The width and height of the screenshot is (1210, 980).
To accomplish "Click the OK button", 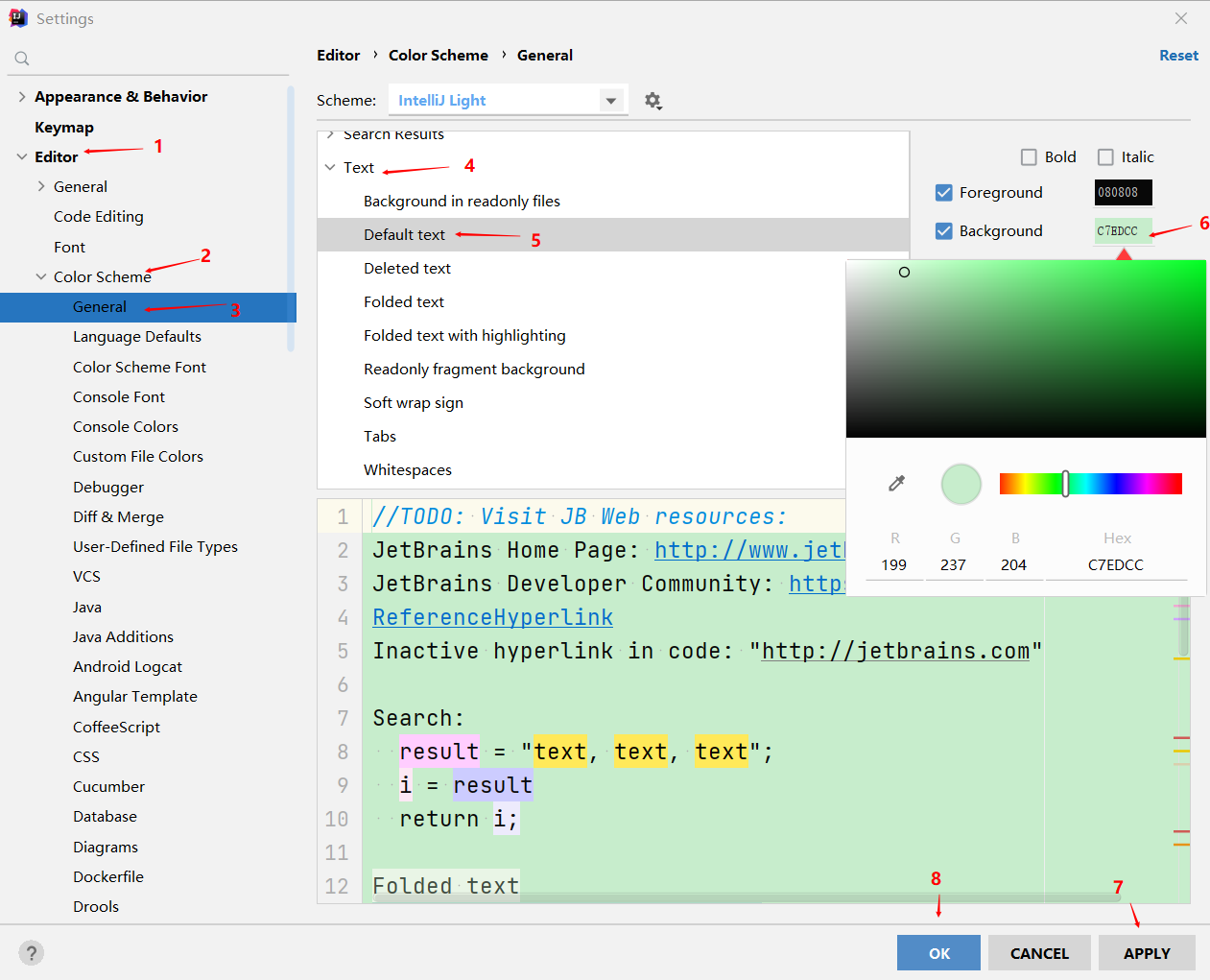I will coord(938,953).
